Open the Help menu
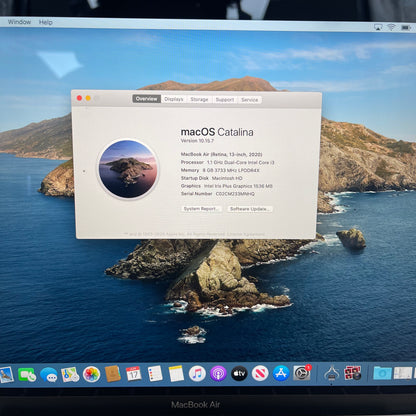416x416 pixels. (45, 22)
